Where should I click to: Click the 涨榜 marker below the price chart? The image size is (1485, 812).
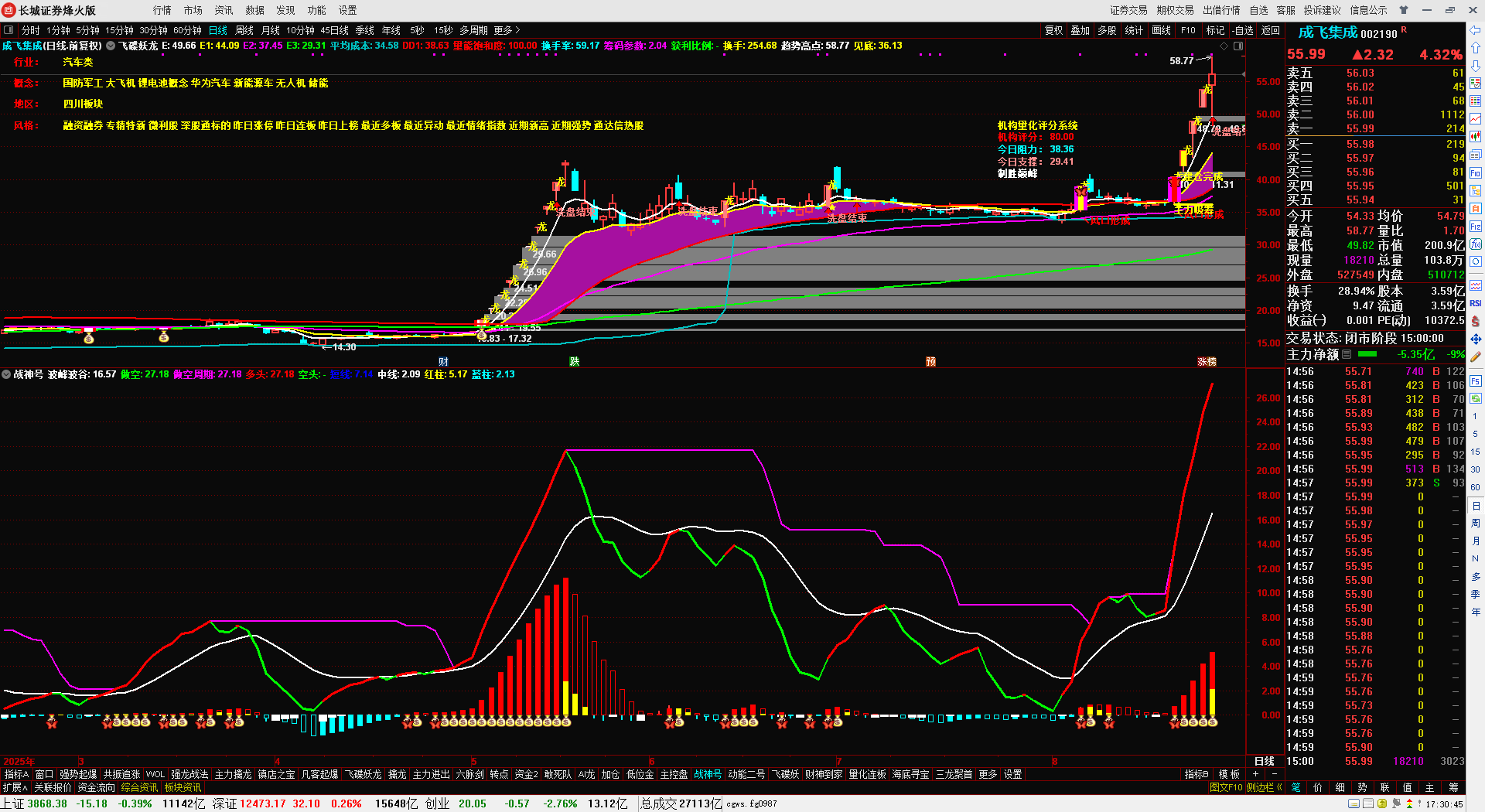[1207, 362]
